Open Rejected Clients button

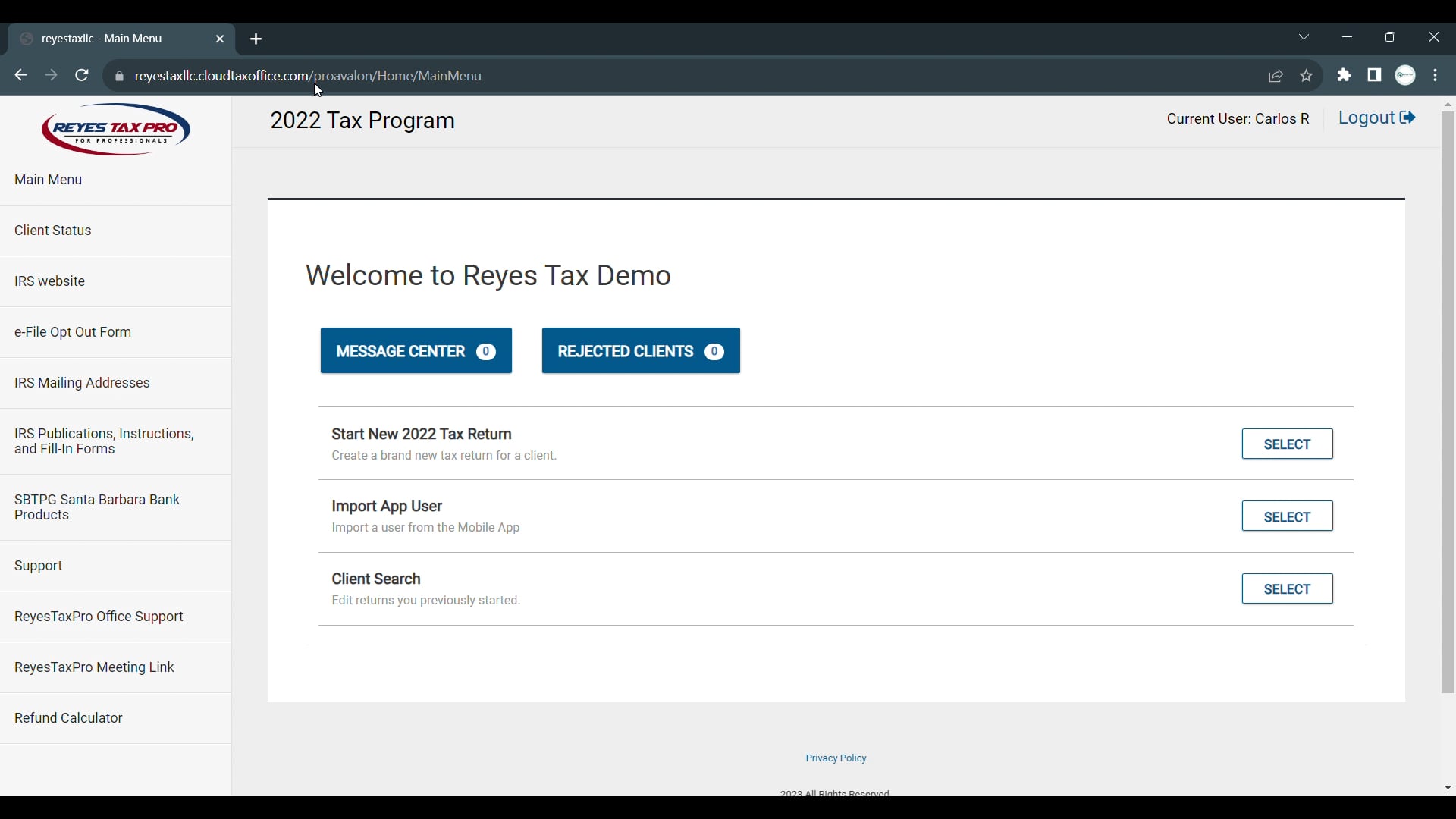[641, 351]
